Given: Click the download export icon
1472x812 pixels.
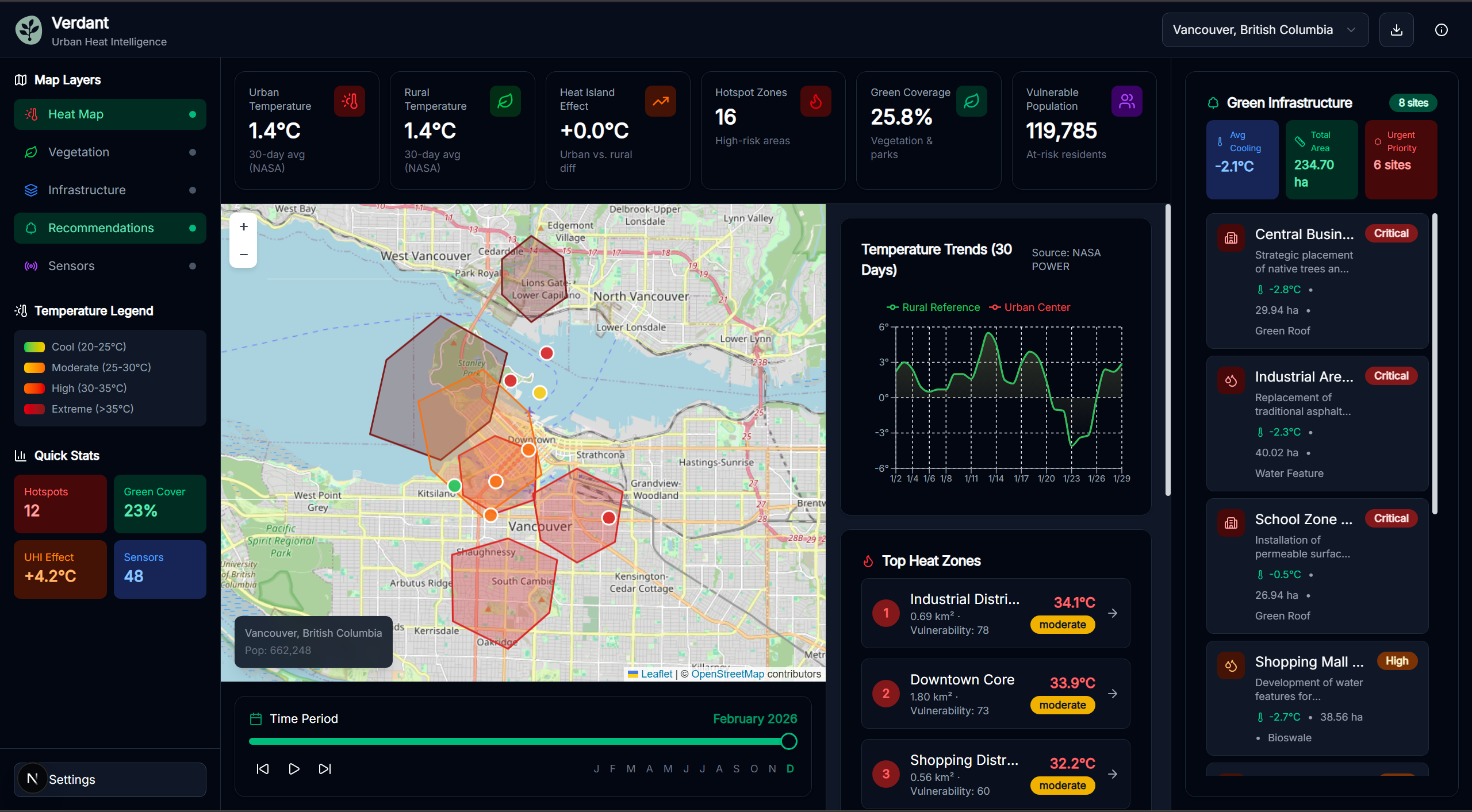Looking at the screenshot, I should (x=1396, y=30).
